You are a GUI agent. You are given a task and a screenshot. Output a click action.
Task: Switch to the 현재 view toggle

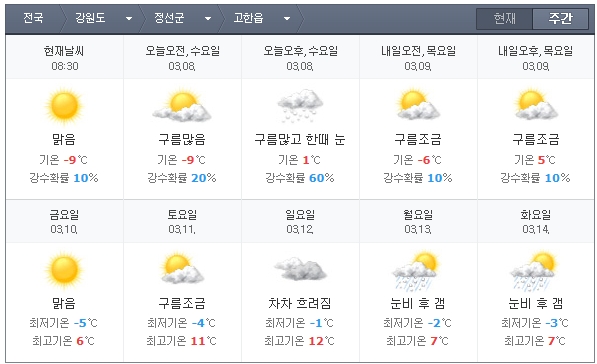coord(504,18)
